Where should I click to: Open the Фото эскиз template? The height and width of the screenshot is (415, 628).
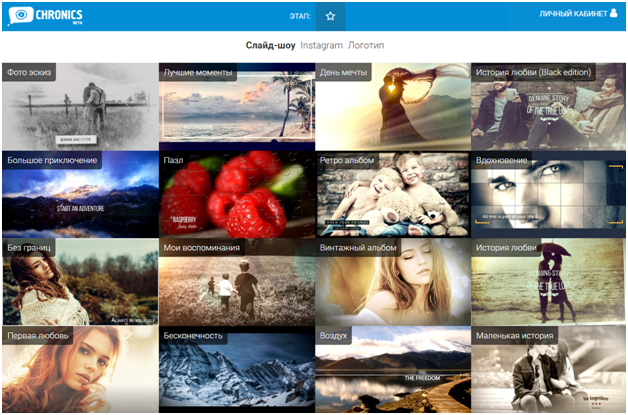point(80,107)
